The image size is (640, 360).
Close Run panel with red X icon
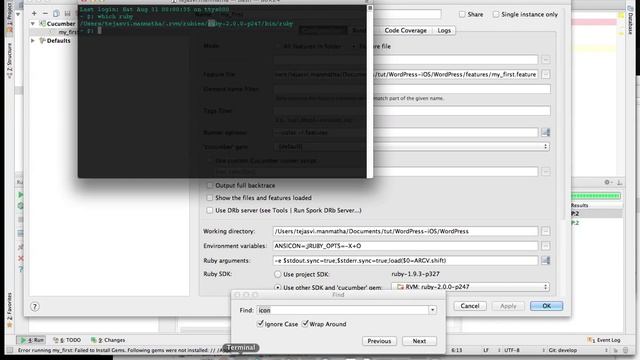pos(20,258)
